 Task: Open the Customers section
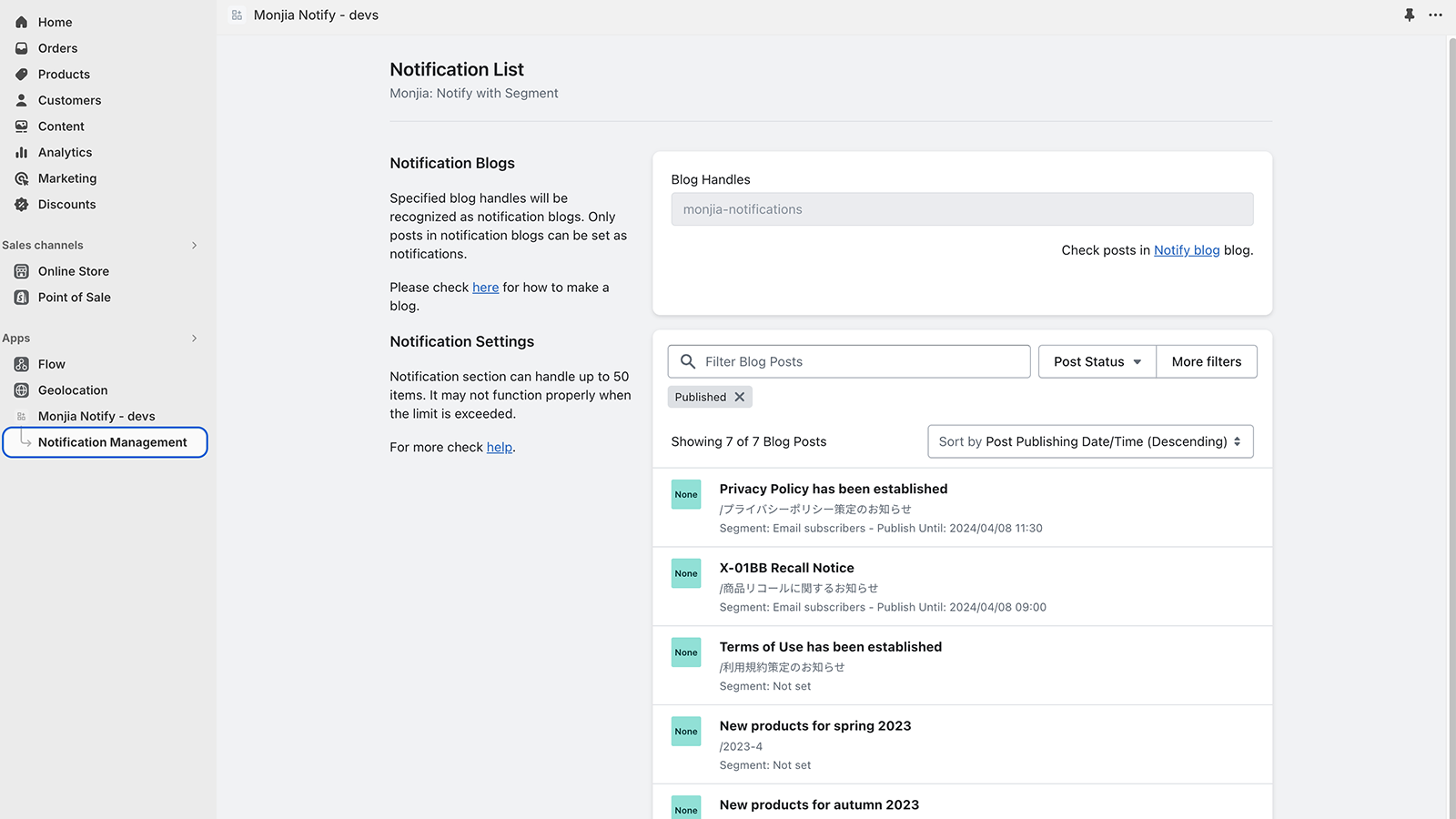click(68, 100)
